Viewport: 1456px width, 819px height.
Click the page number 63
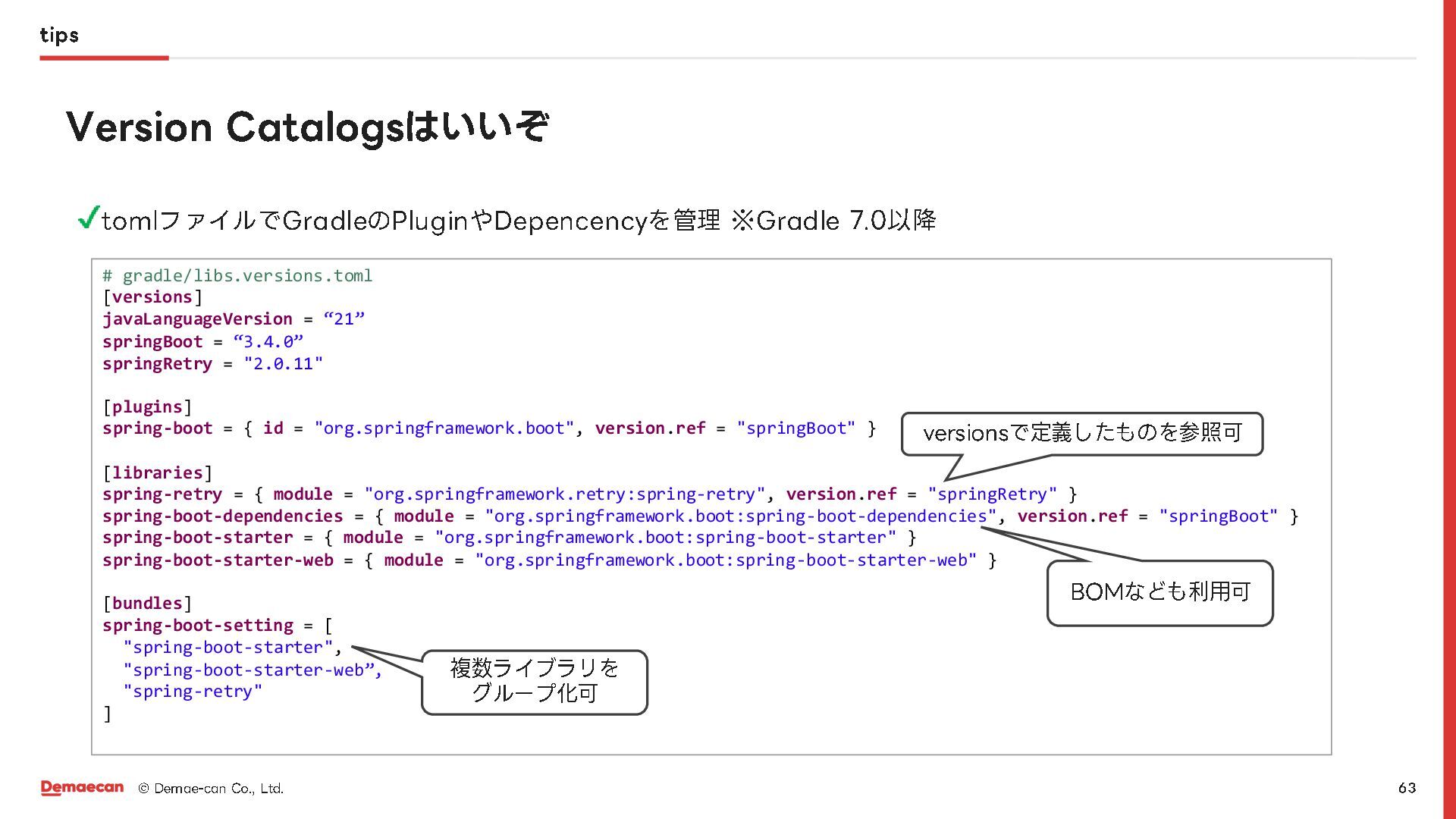coord(1407,788)
